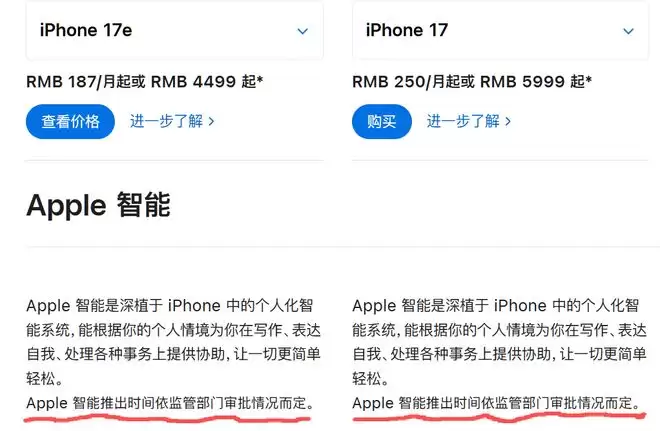The width and height of the screenshot is (660, 431).
Task: Click the arrow after iPhone 17's 进一步了解
Action: (508, 122)
